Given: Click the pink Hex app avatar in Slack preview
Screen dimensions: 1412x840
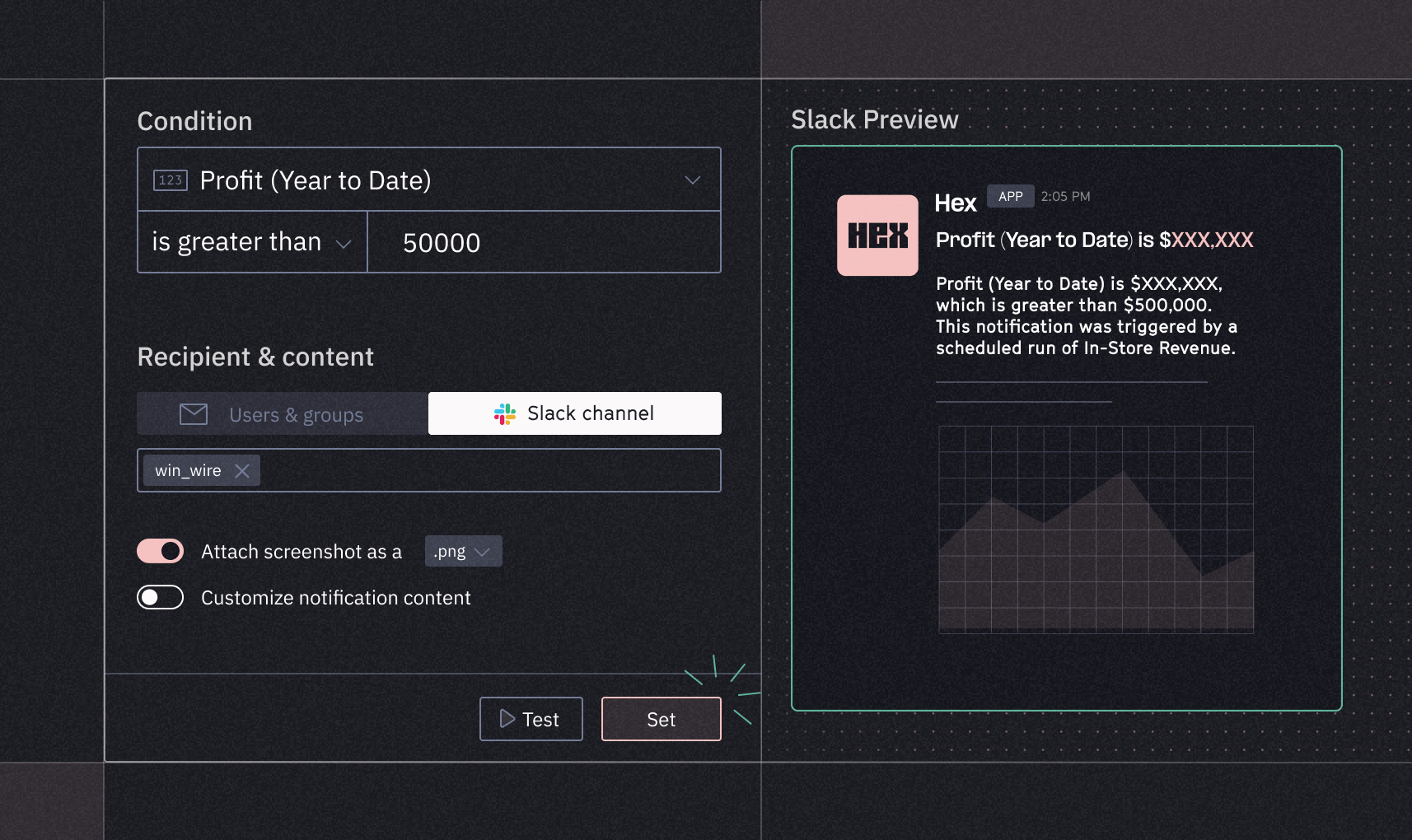Looking at the screenshot, I should [x=877, y=236].
